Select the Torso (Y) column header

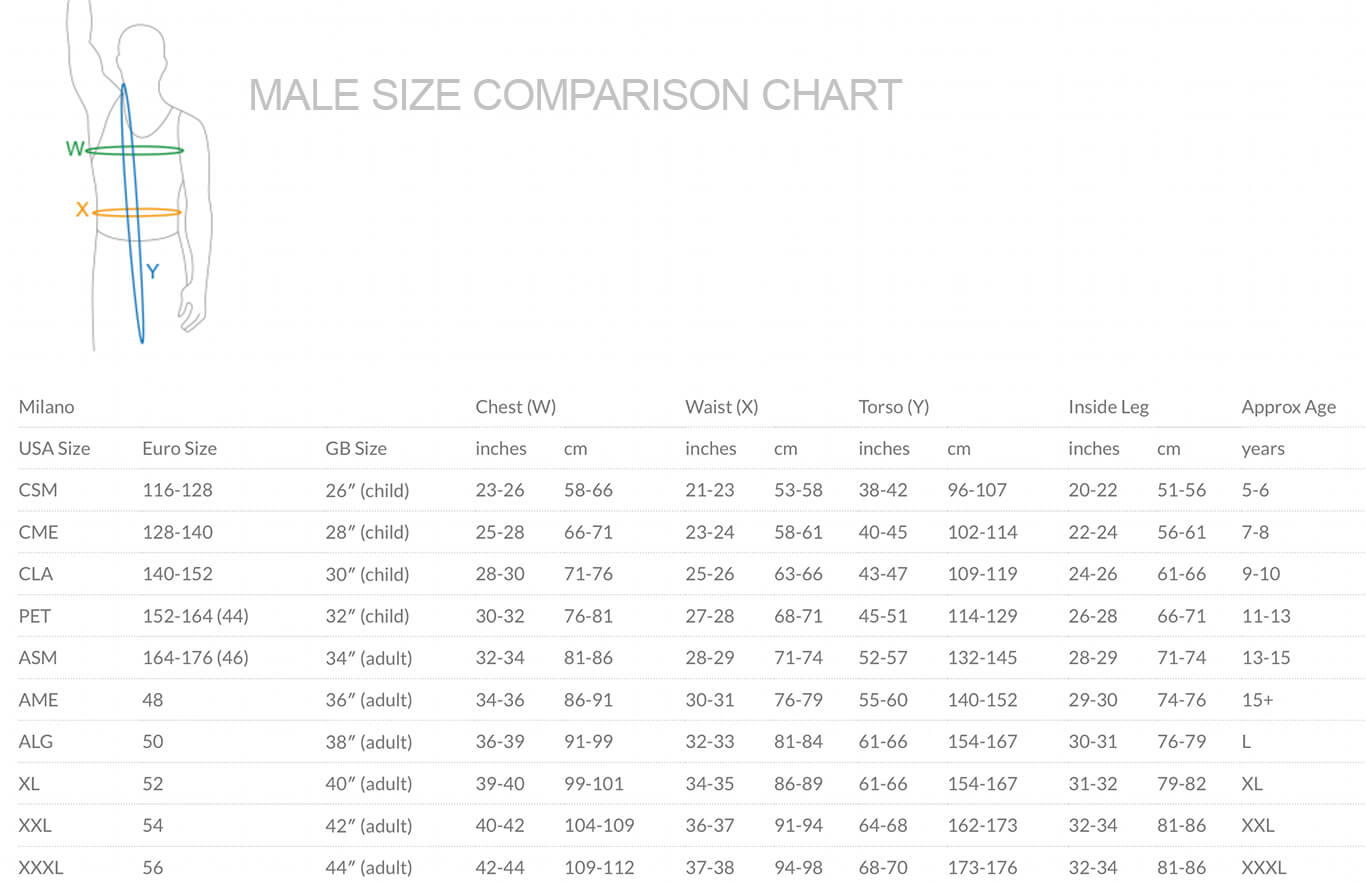(893, 407)
